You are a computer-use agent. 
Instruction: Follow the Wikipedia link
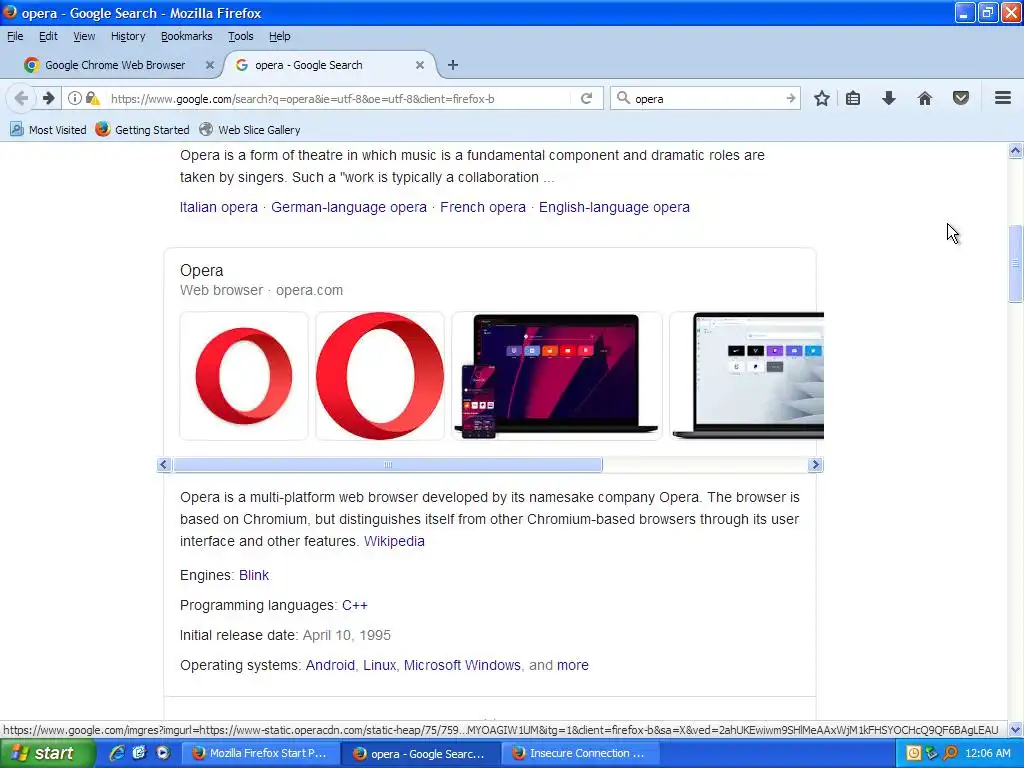coord(394,541)
